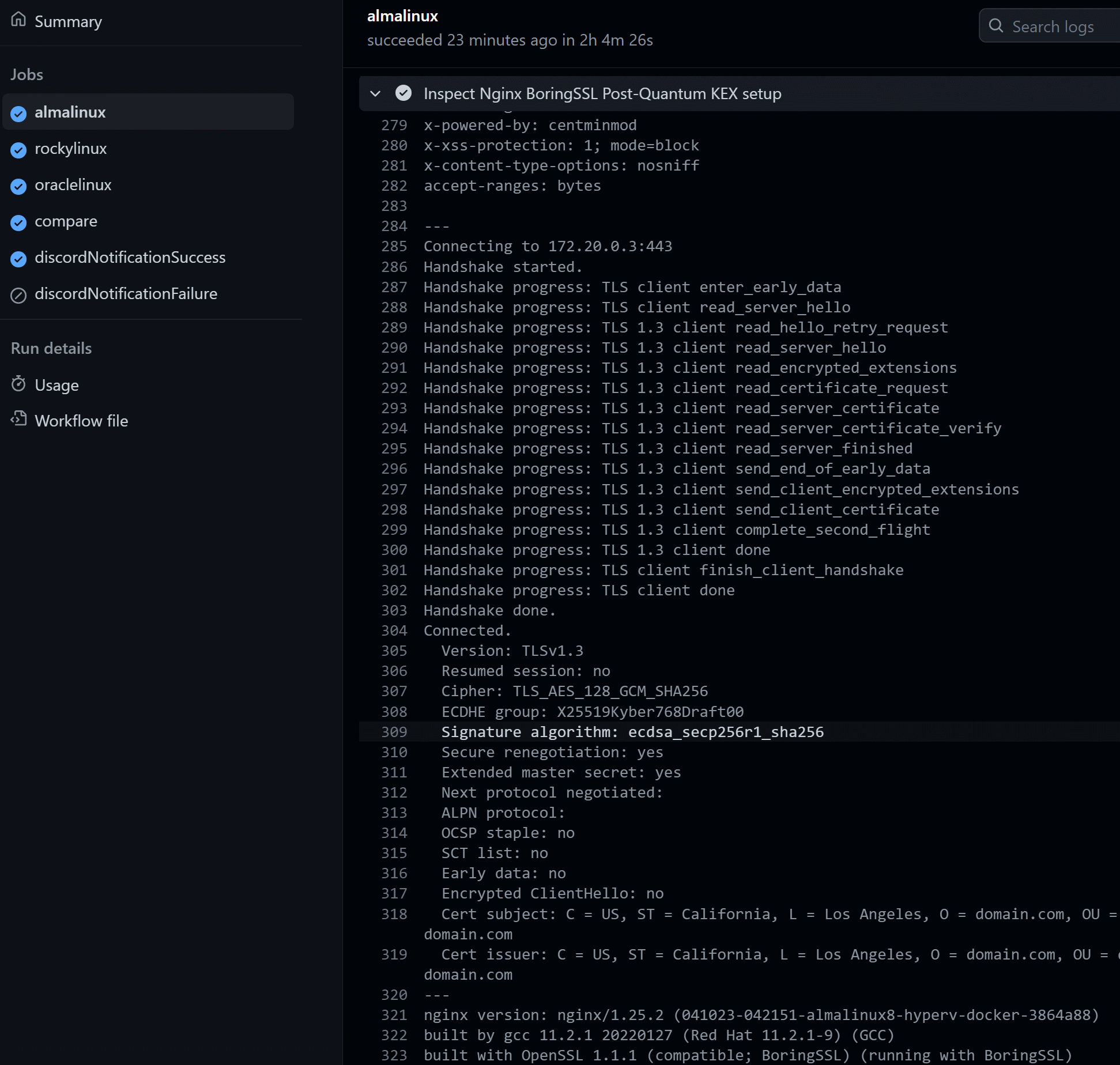Click the rockylinux success checkmark icon
The height and width of the screenshot is (1065, 1120).
(18, 150)
